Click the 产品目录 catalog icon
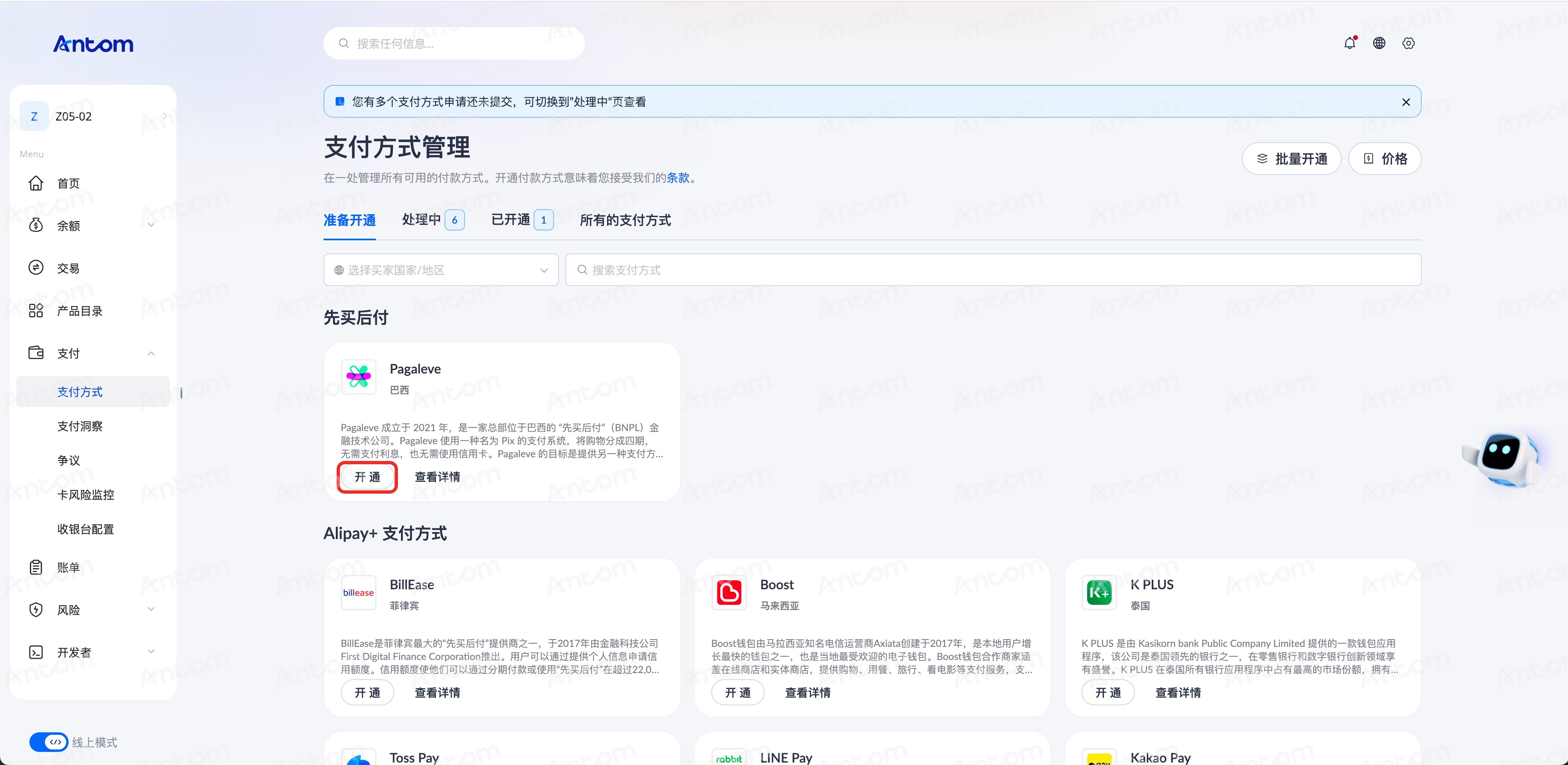1568x765 pixels. [36, 311]
